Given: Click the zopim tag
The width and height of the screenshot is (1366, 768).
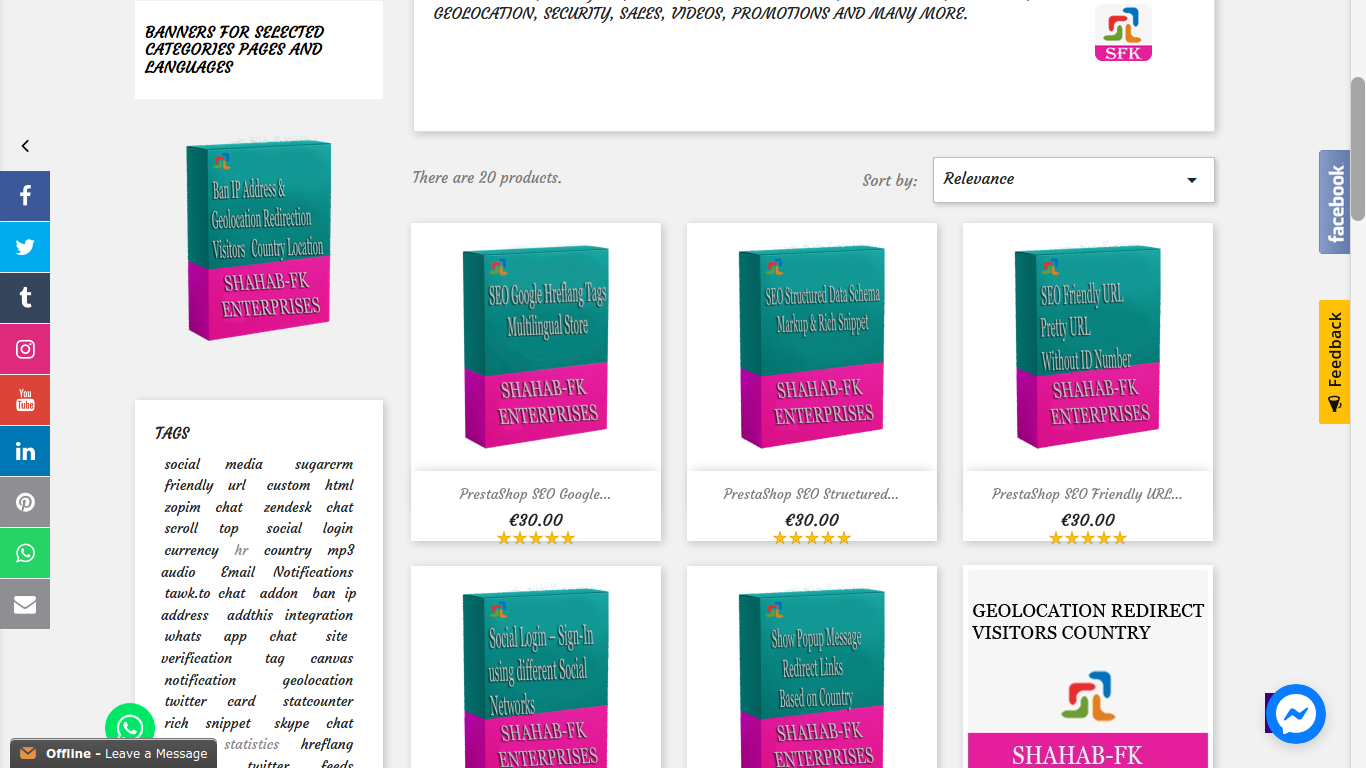Looking at the screenshot, I should [183, 507].
